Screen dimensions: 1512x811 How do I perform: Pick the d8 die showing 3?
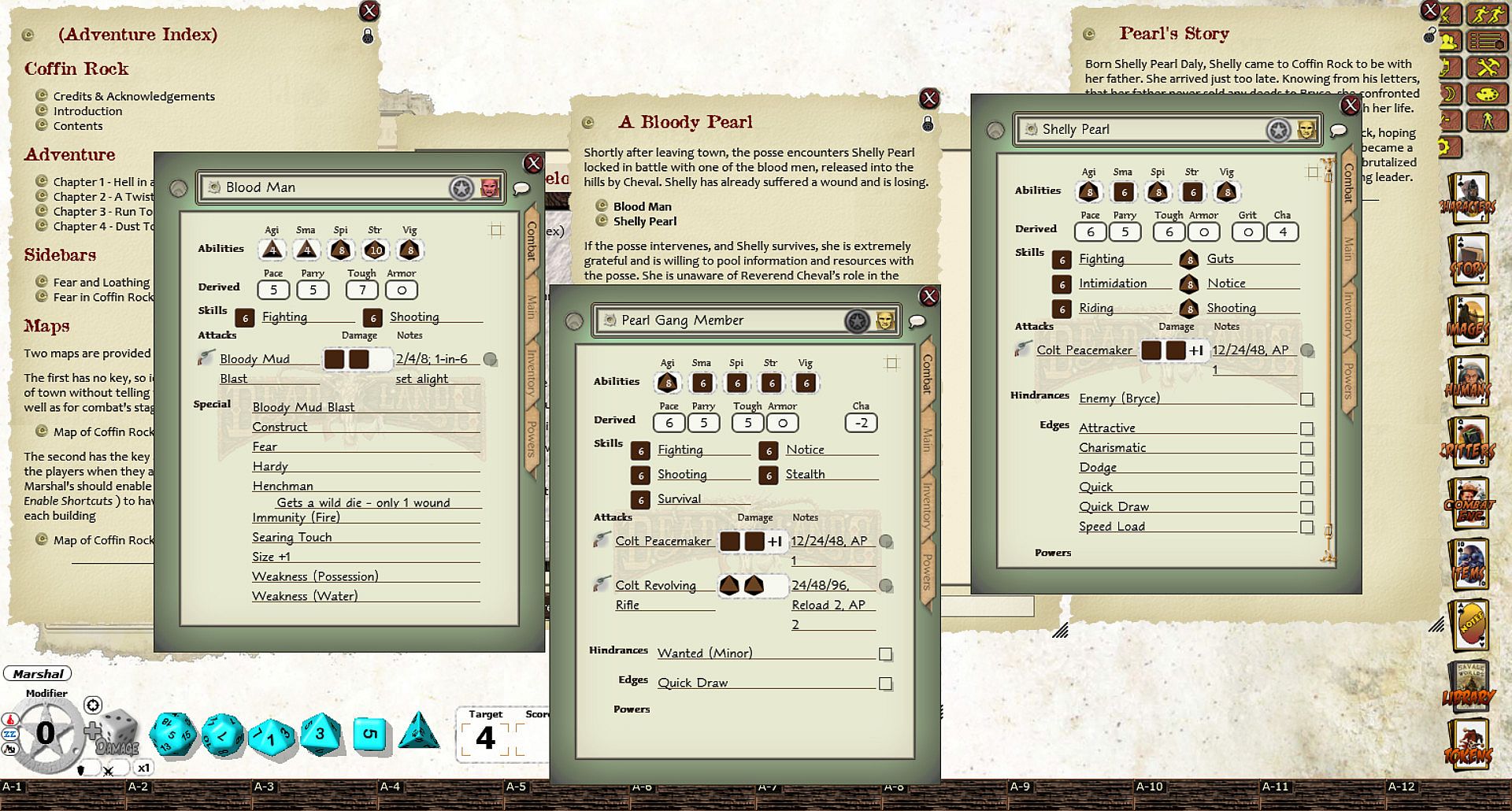coord(321,733)
